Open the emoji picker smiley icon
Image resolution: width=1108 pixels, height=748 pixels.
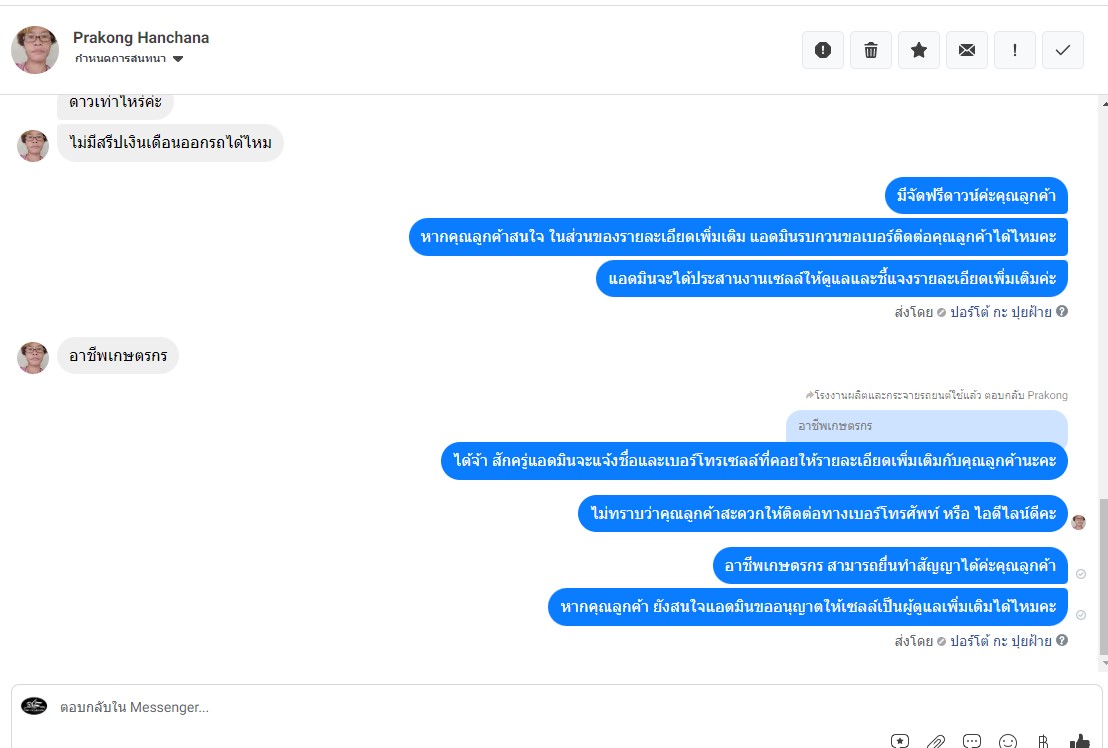coord(1008,741)
